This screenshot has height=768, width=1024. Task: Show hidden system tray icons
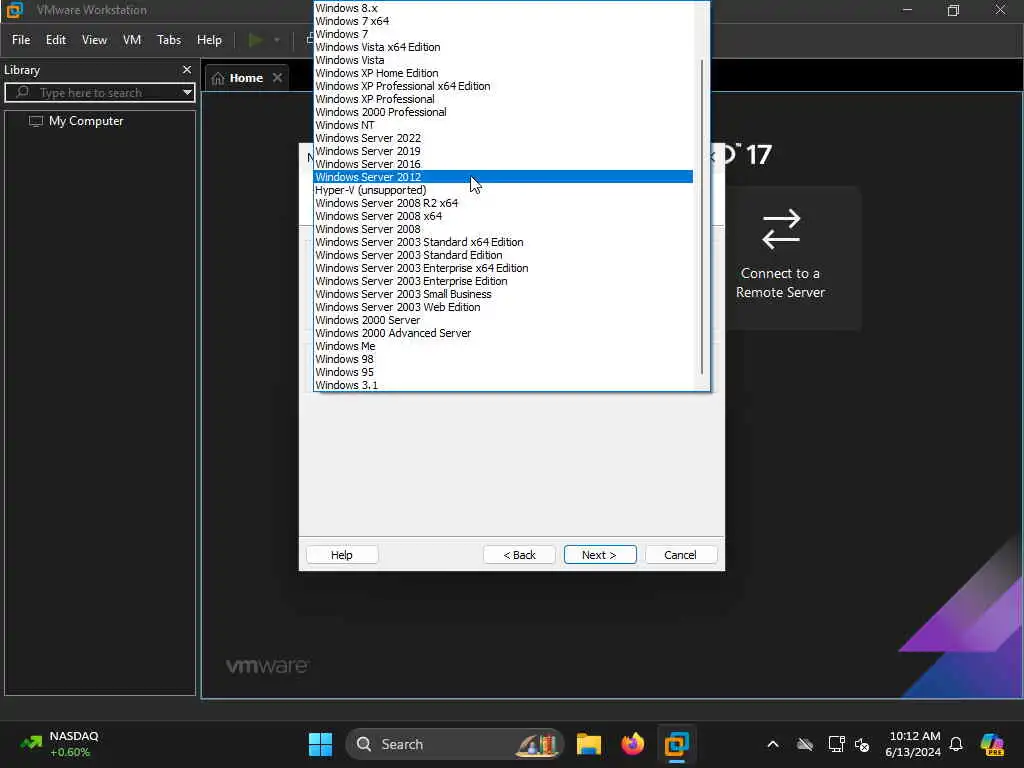click(773, 744)
